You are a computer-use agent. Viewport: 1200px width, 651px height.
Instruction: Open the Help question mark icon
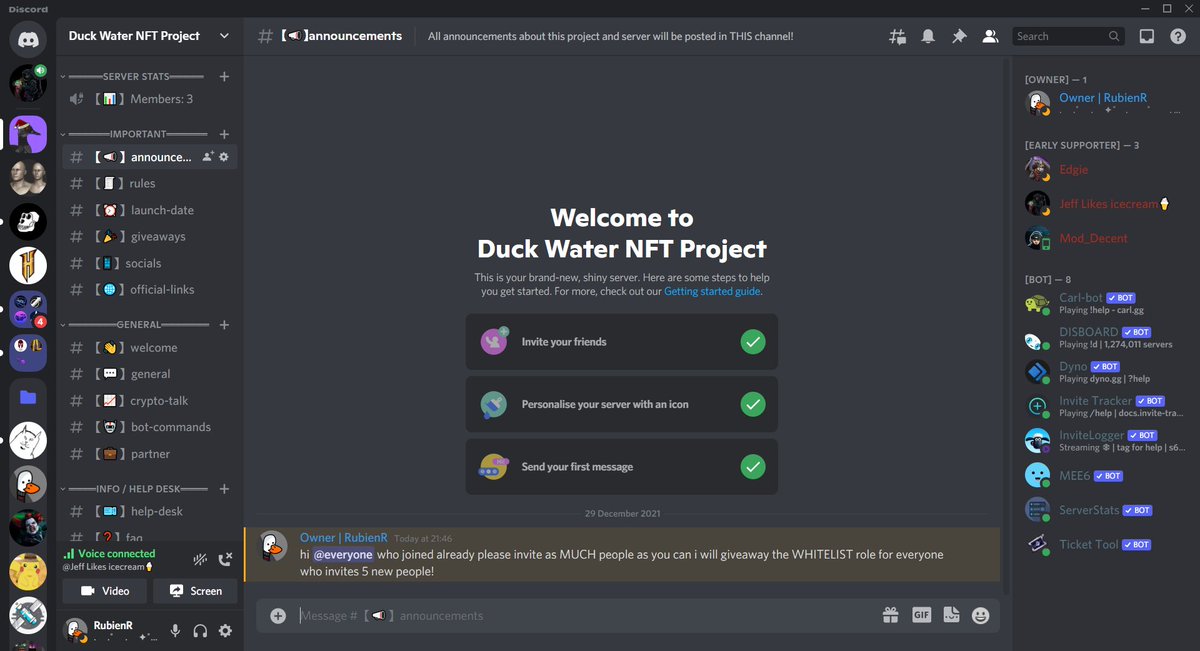tap(1178, 36)
